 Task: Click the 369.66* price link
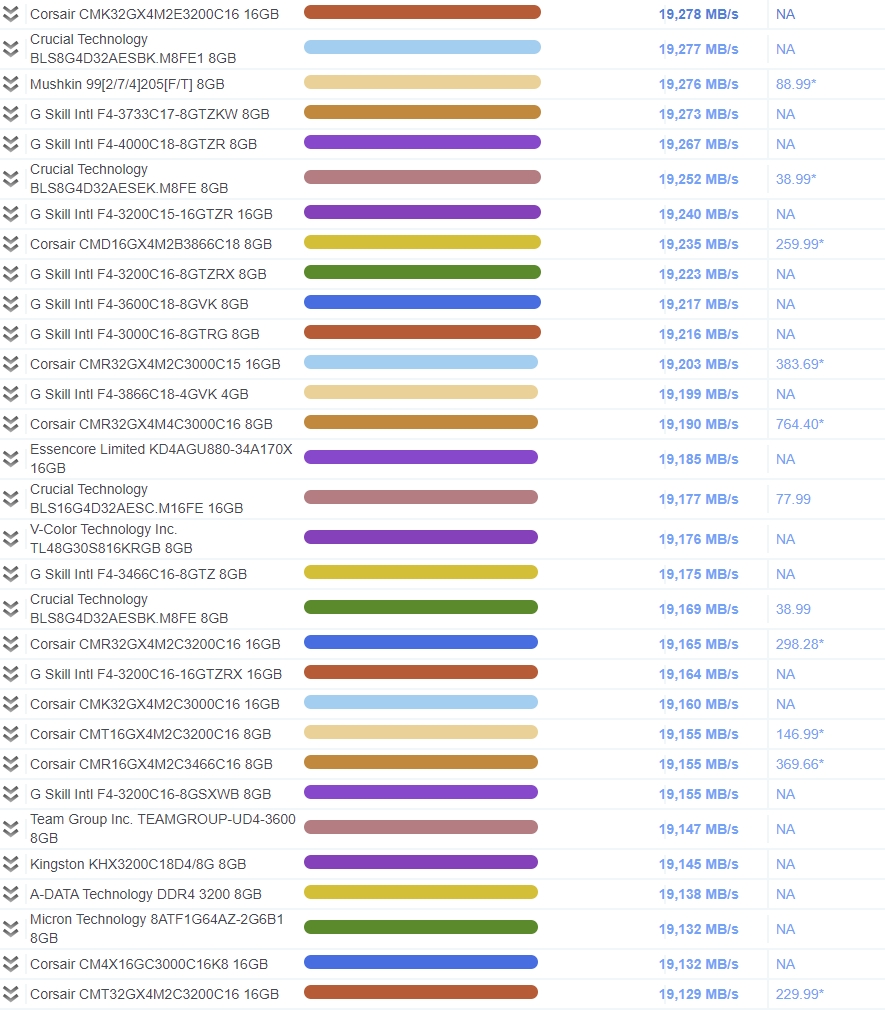800,764
